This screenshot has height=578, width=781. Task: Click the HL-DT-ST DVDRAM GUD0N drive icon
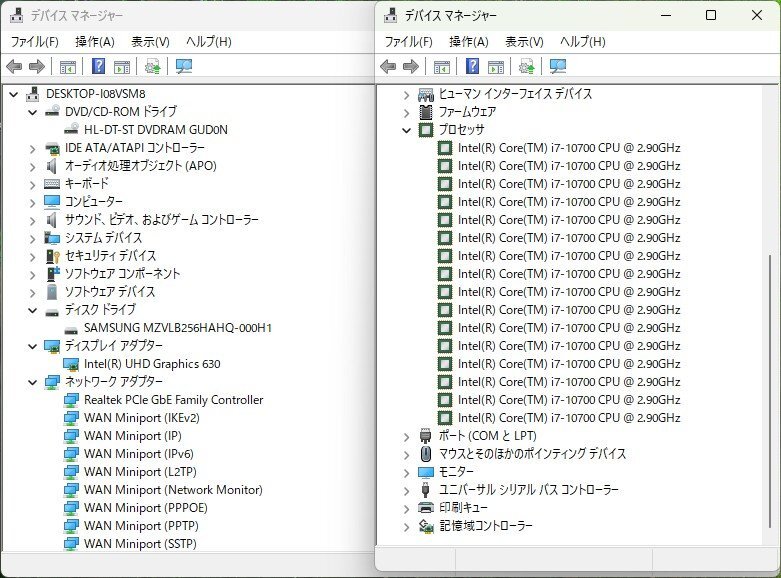click(x=72, y=130)
